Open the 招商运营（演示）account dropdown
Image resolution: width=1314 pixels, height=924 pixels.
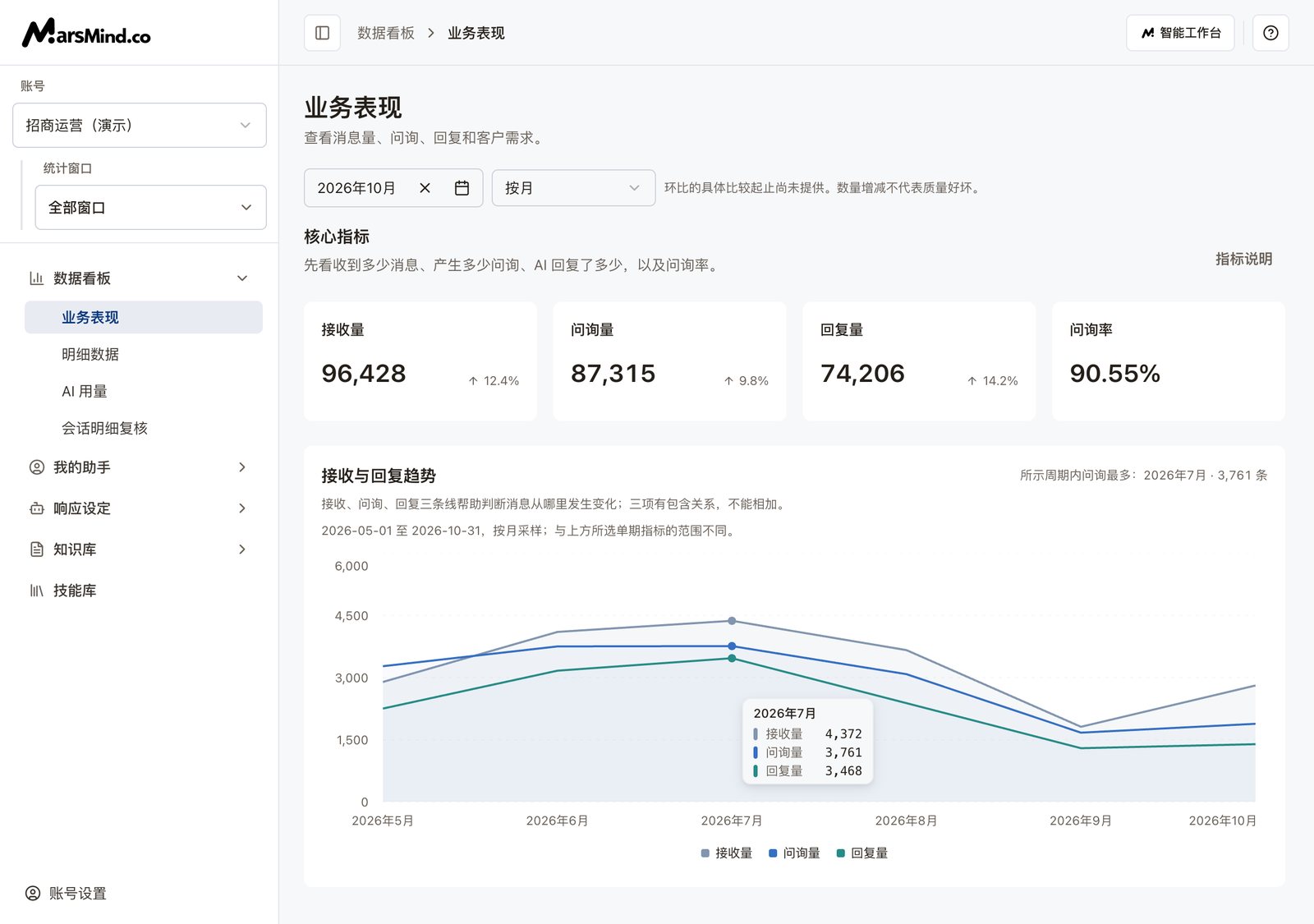pyautogui.click(x=140, y=125)
